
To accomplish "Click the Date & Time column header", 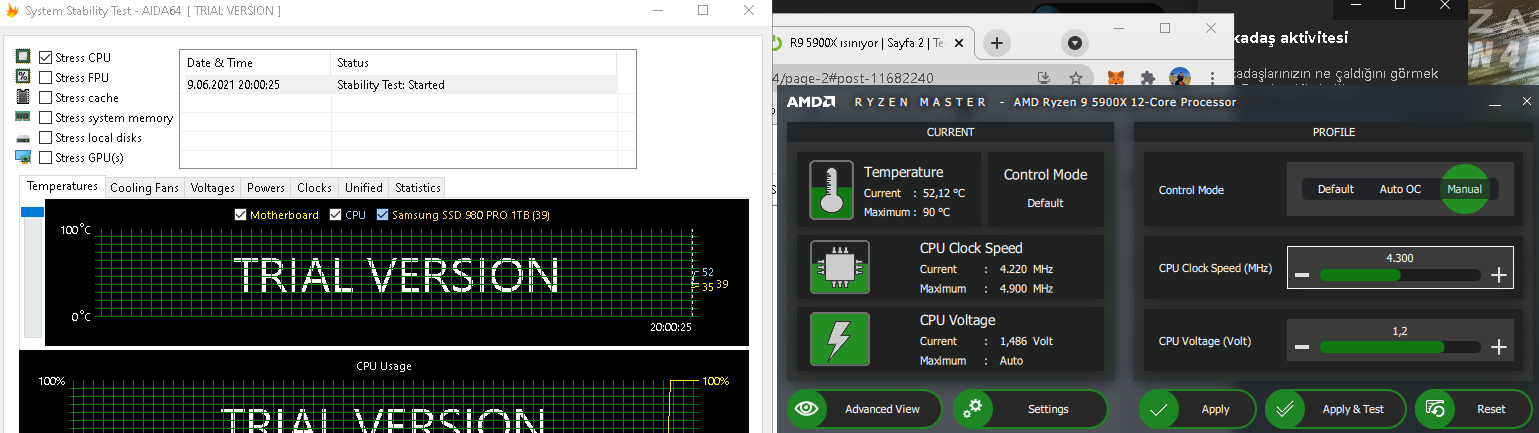I will [x=255, y=63].
